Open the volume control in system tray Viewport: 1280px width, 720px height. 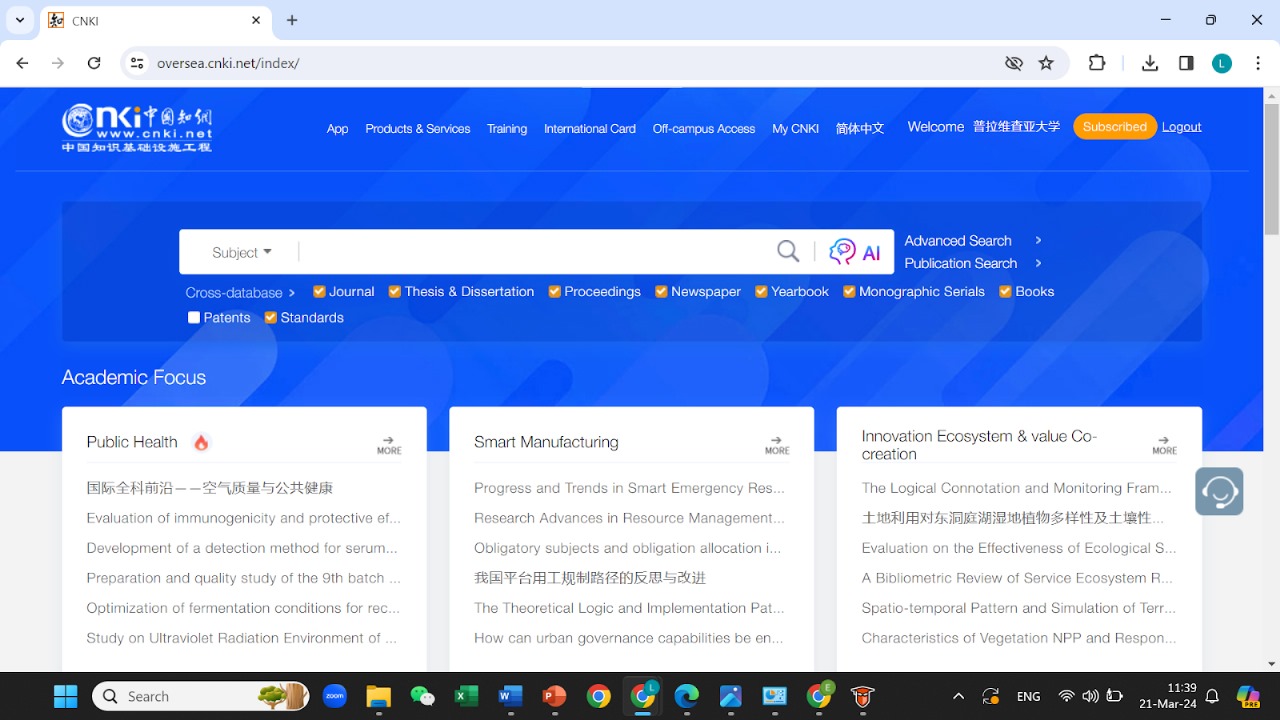click(1090, 696)
